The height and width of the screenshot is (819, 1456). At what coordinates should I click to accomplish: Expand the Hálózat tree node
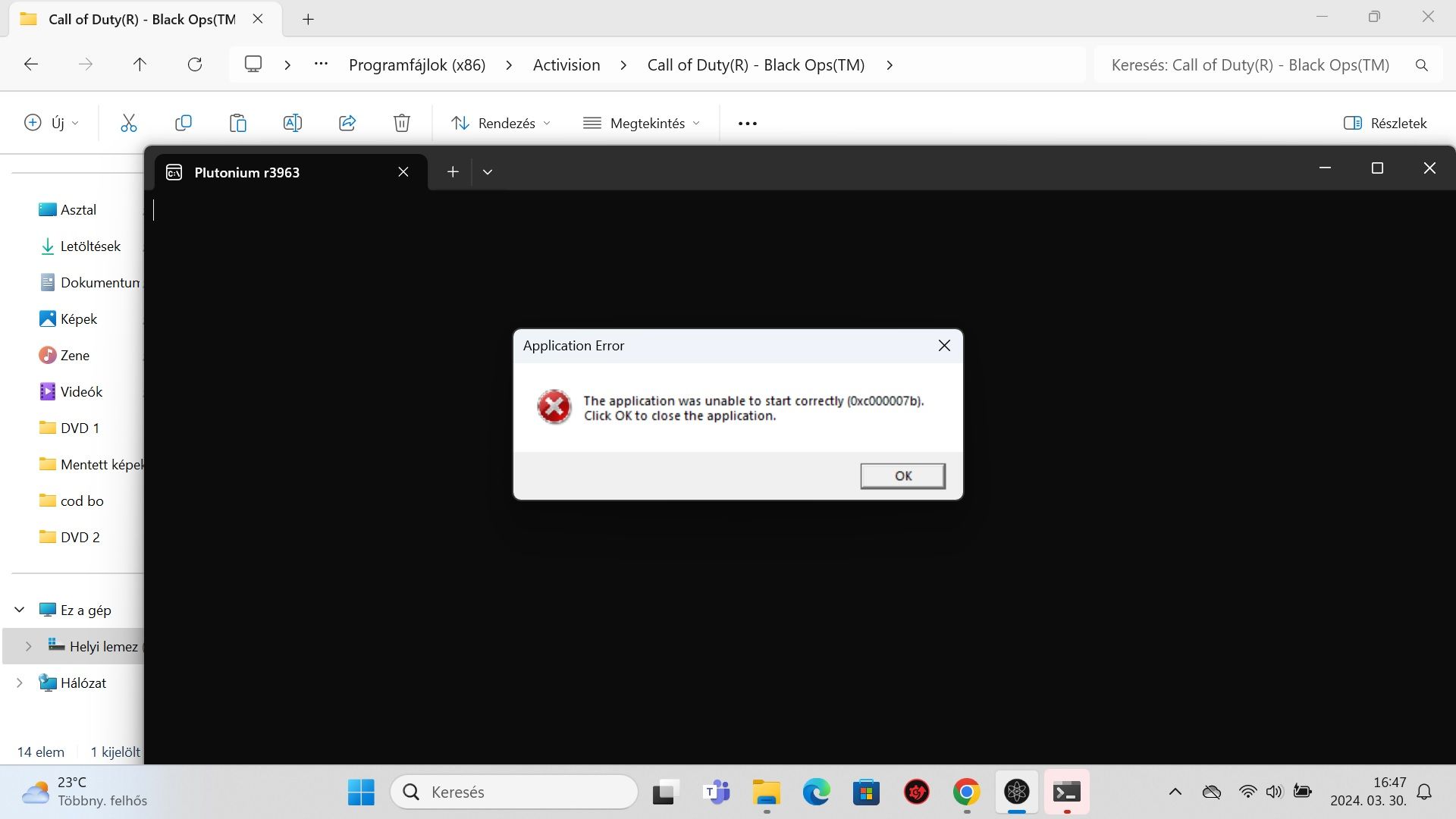(20, 682)
